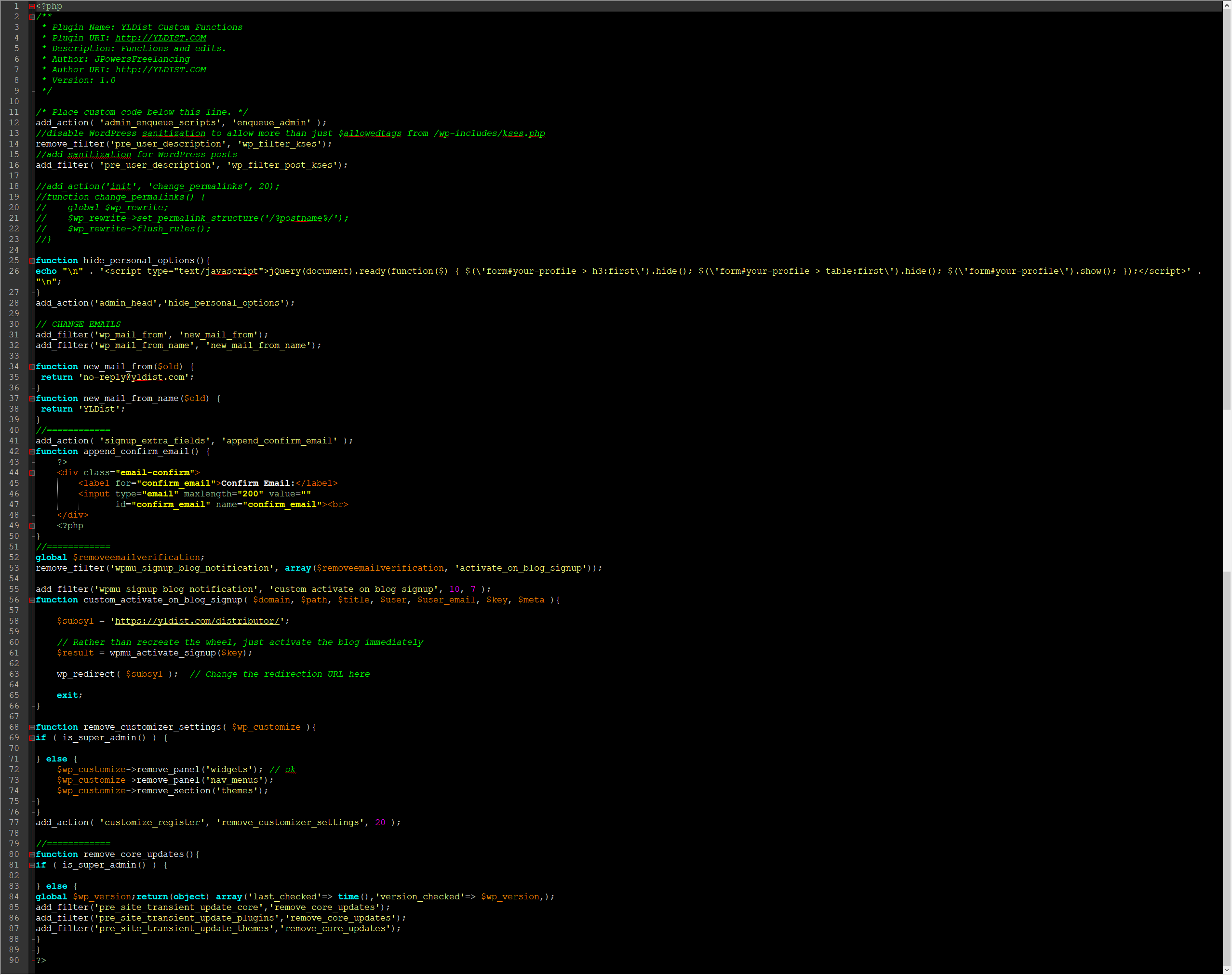Collapse new_mail_from_name function fold marker
The width and height of the screenshot is (1232, 975).
click(x=32, y=399)
